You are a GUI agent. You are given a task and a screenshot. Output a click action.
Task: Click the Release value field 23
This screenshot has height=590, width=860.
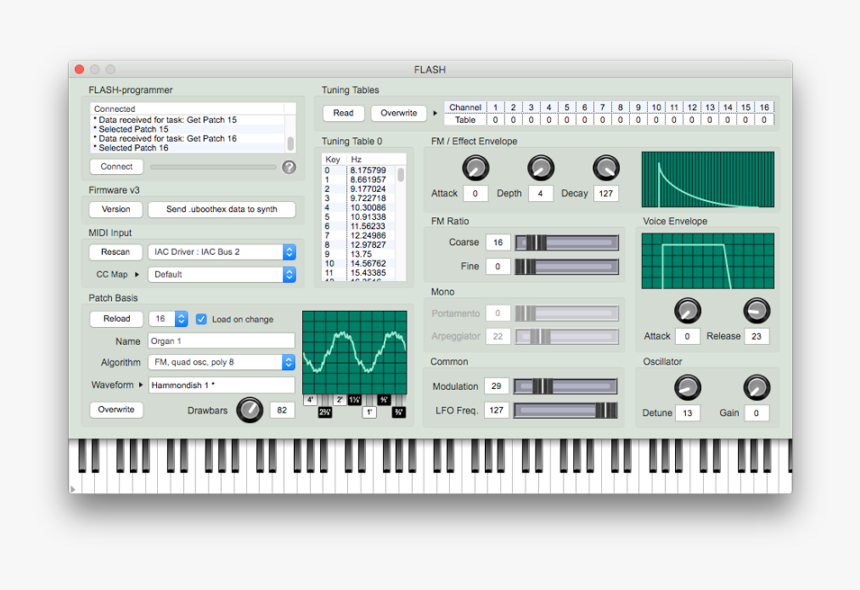(756, 336)
